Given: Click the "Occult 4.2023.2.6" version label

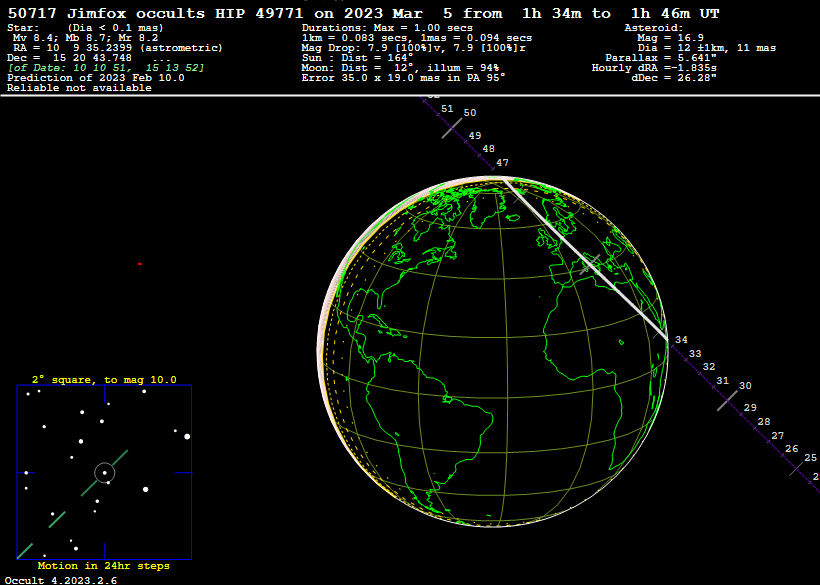Looking at the screenshot, I should click(x=61, y=580).
